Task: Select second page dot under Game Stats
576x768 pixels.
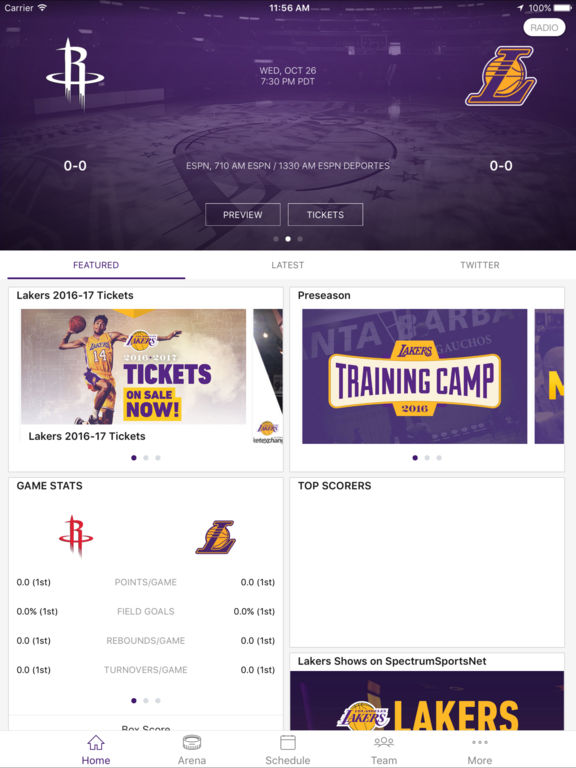Action: (145, 700)
